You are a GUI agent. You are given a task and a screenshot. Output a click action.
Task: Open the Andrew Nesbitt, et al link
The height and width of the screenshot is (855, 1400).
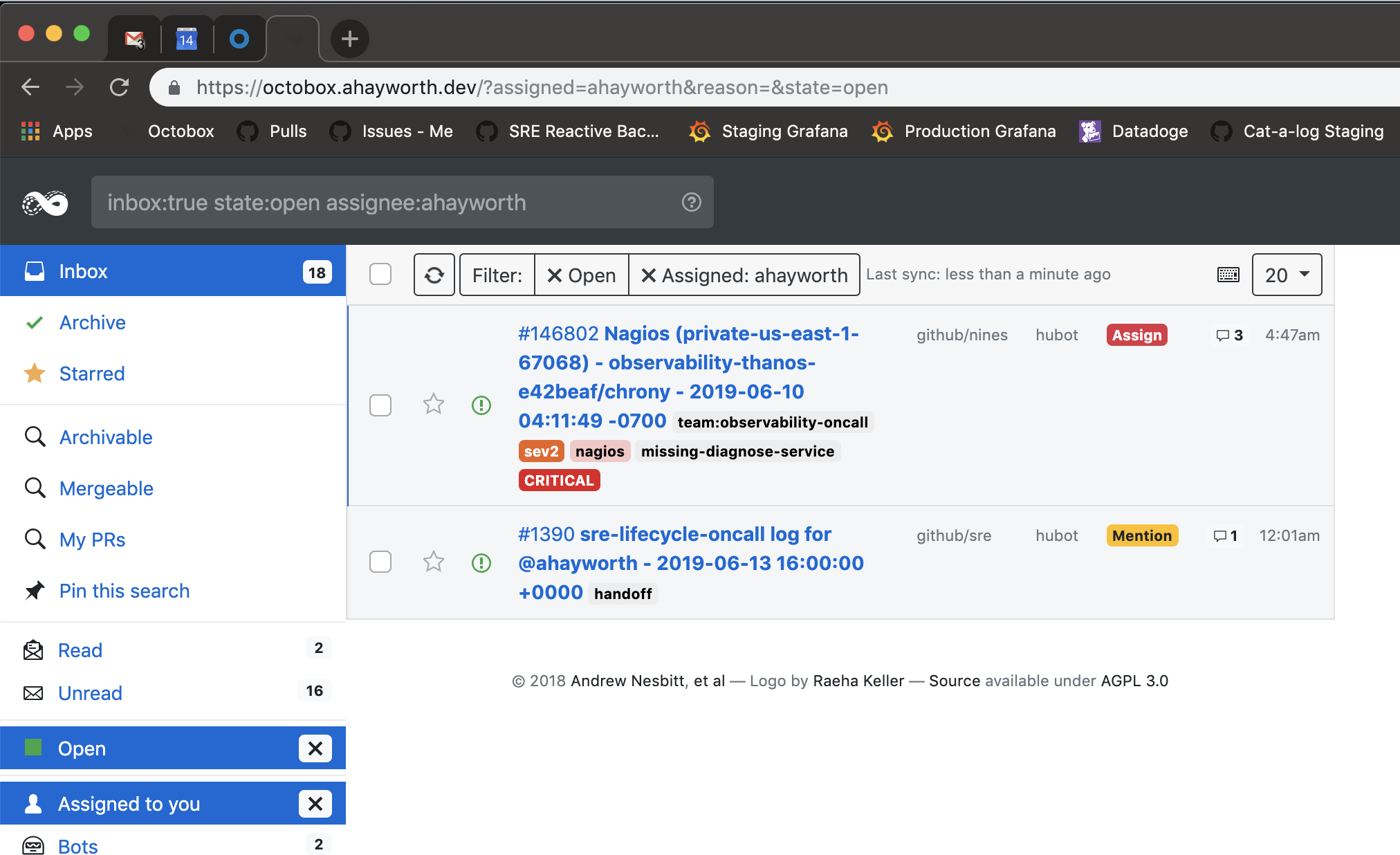click(x=648, y=681)
